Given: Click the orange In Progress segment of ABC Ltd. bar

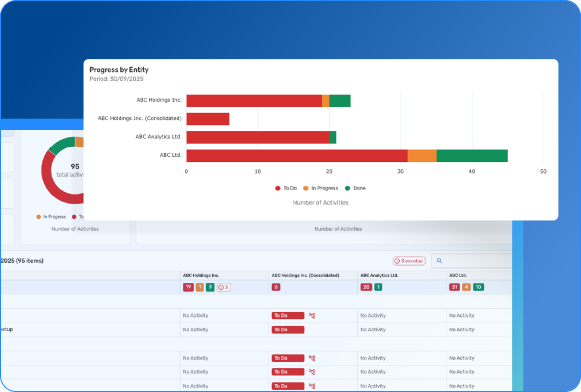Looking at the screenshot, I should point(422,156).
